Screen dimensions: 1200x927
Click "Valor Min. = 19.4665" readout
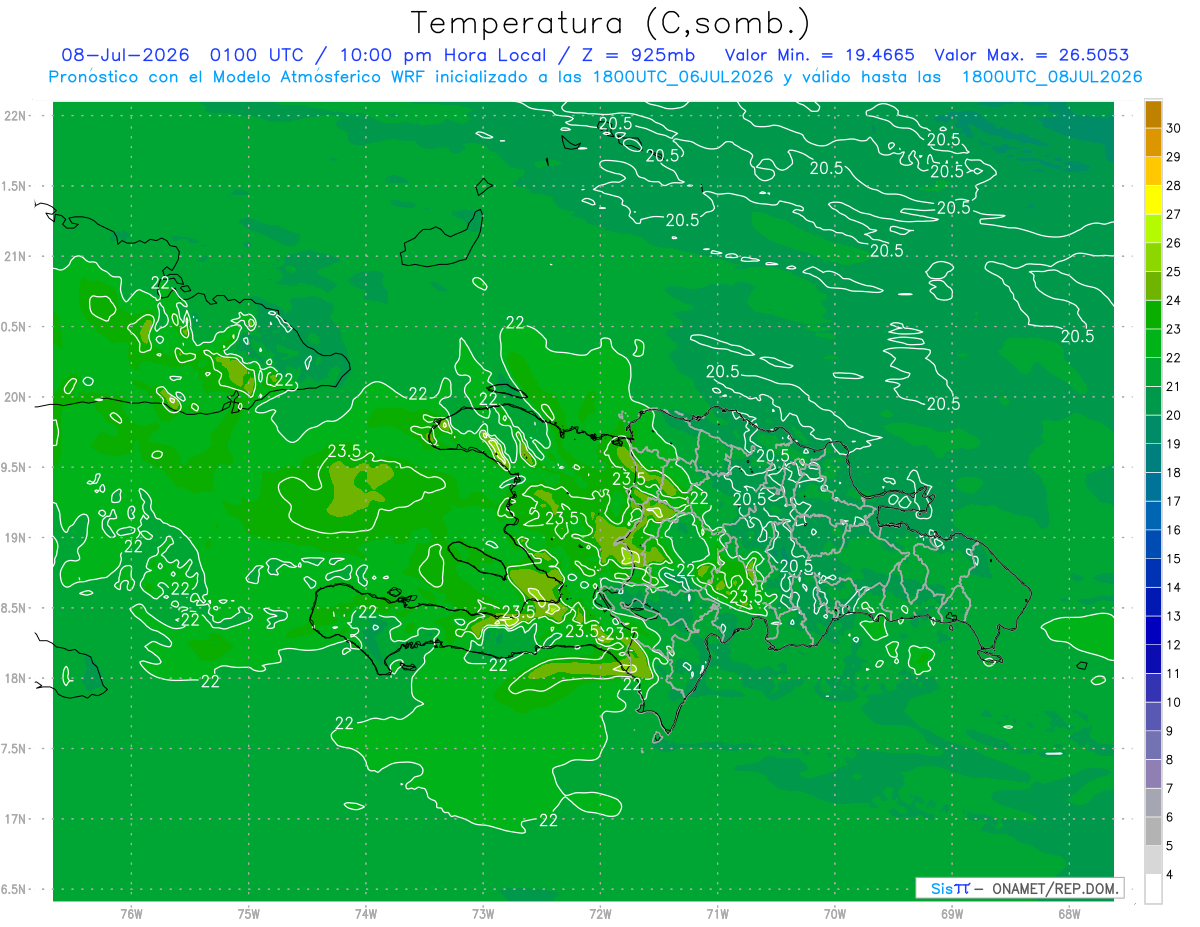pyautogui.click(x=819, y=55)
